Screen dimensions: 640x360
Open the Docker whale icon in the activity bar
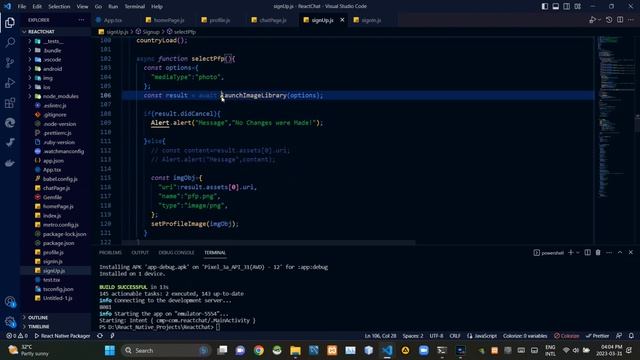10,163
